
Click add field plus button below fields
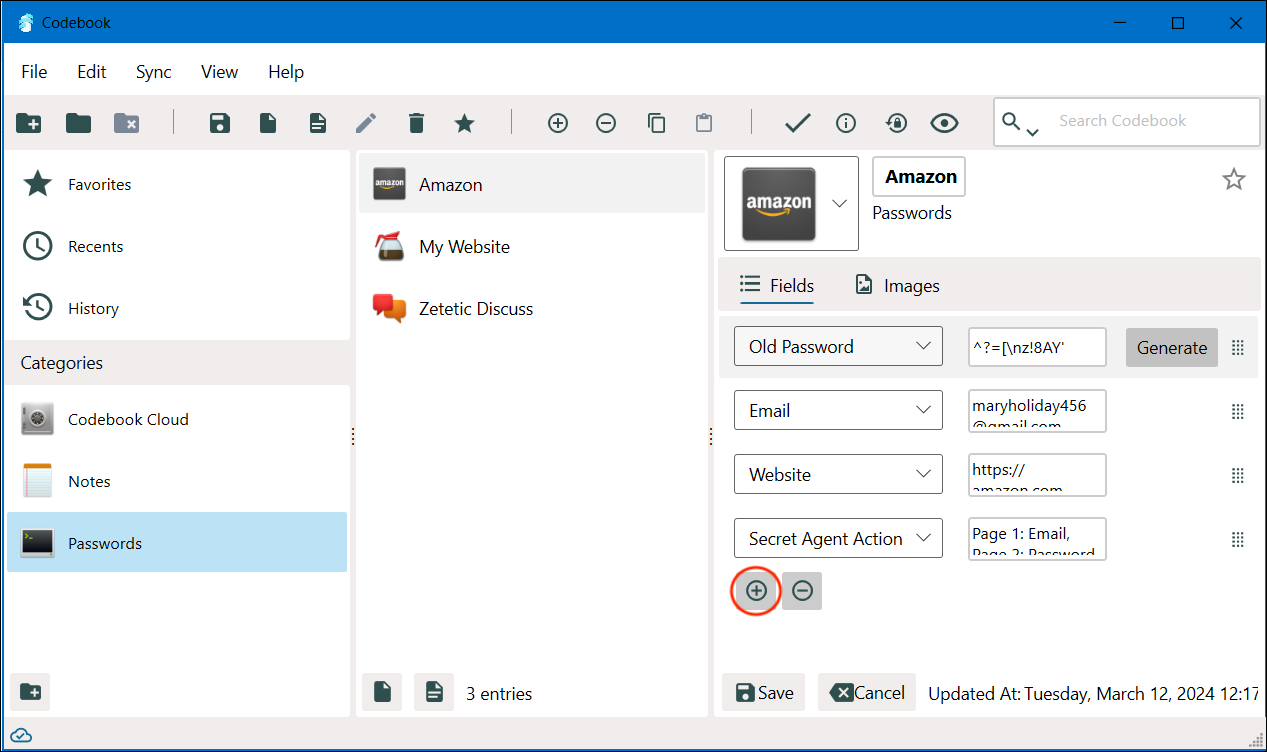pyautogui.click(x=756, y=591)
